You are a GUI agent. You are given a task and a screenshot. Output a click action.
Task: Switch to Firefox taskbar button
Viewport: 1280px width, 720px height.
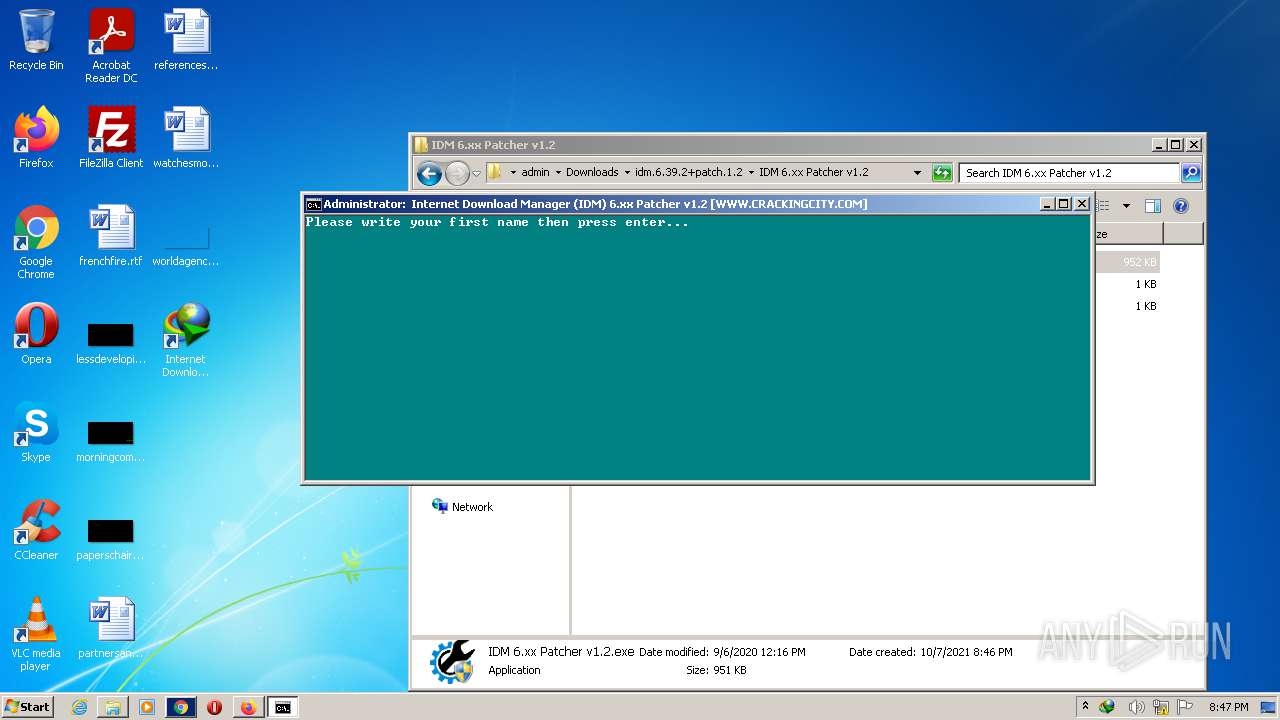(x=248, y=707)
